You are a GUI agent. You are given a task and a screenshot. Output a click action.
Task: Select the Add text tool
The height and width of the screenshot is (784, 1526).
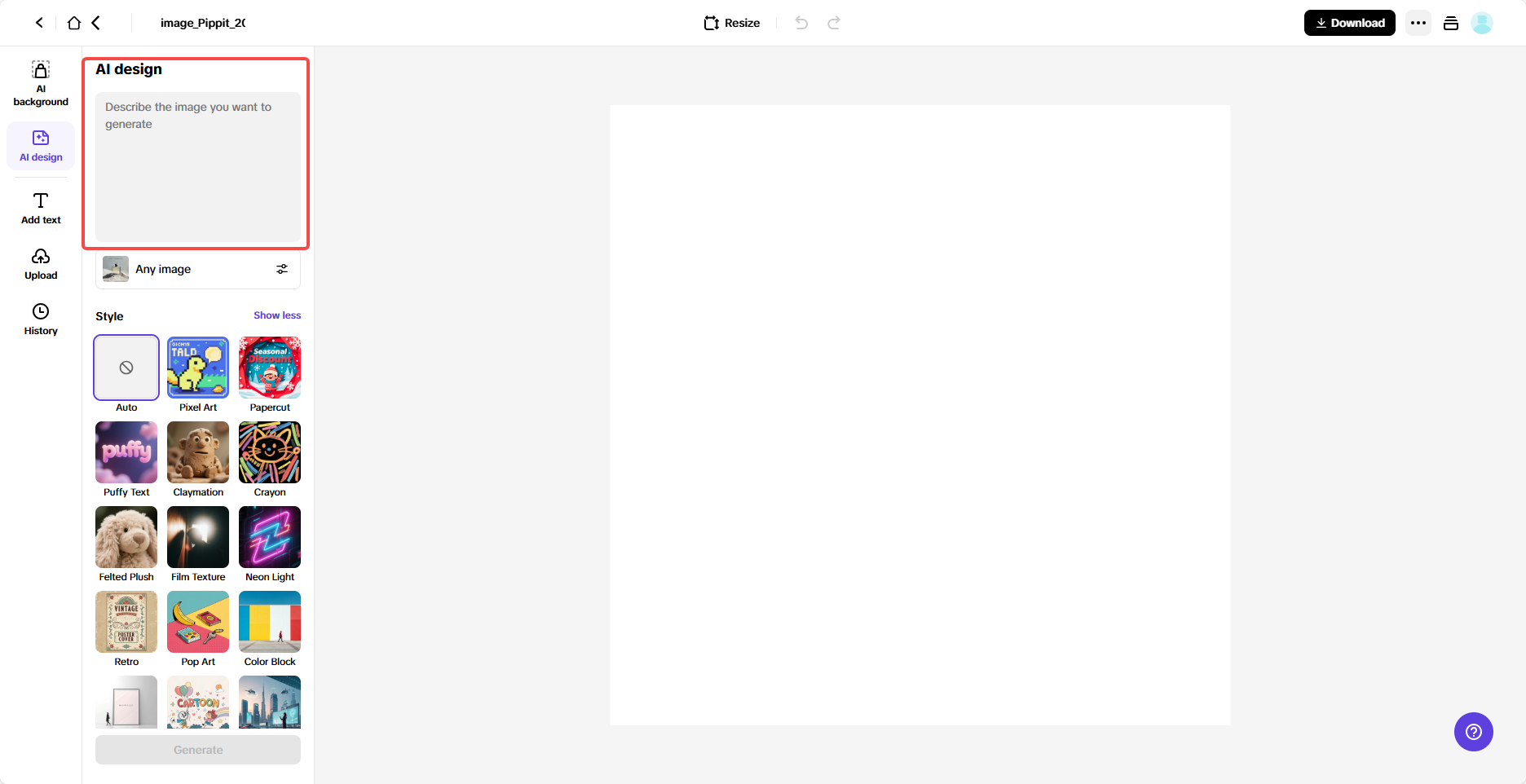coord(41,208)
